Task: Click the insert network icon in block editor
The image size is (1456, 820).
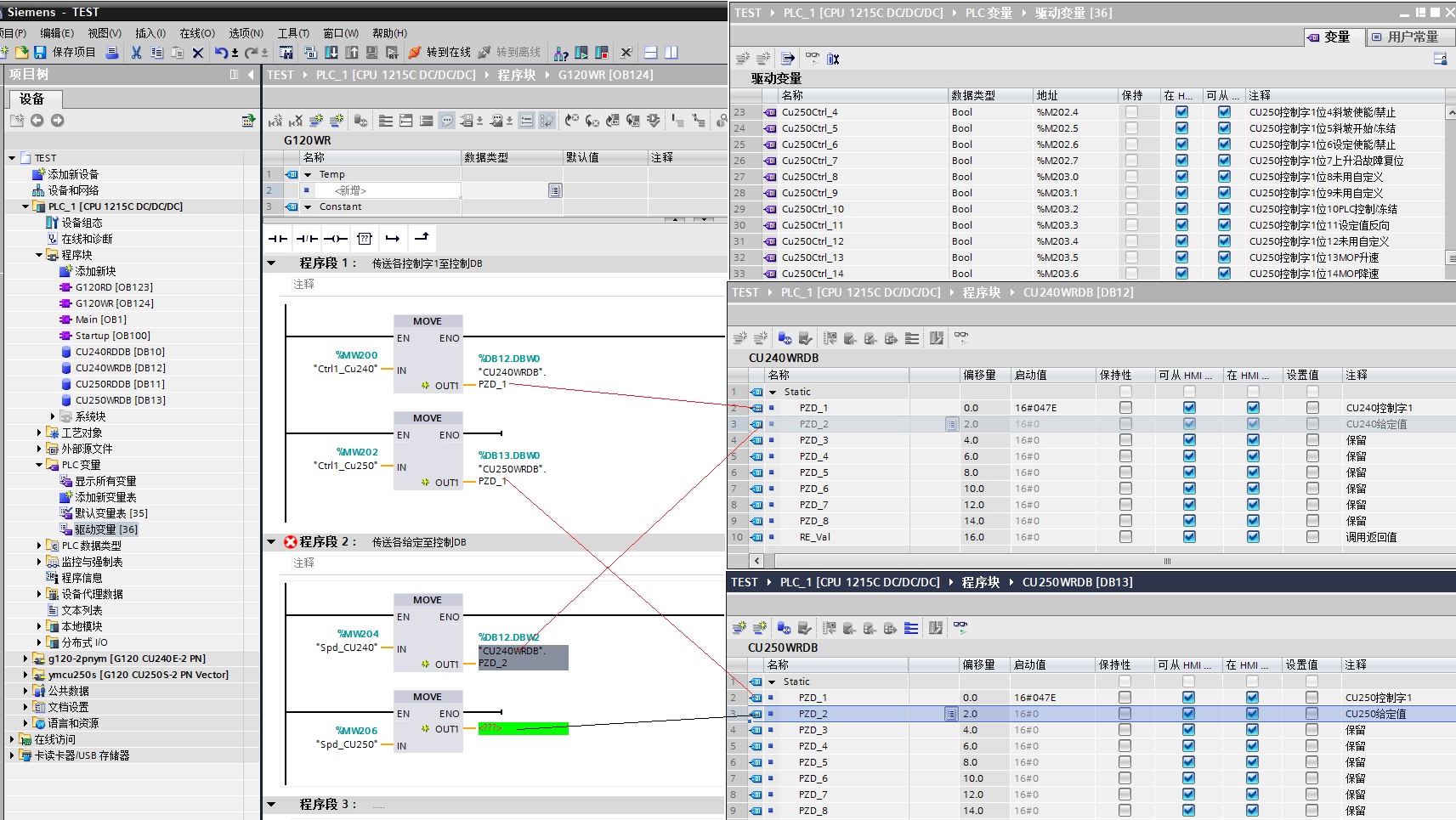Action: point(275,121)
